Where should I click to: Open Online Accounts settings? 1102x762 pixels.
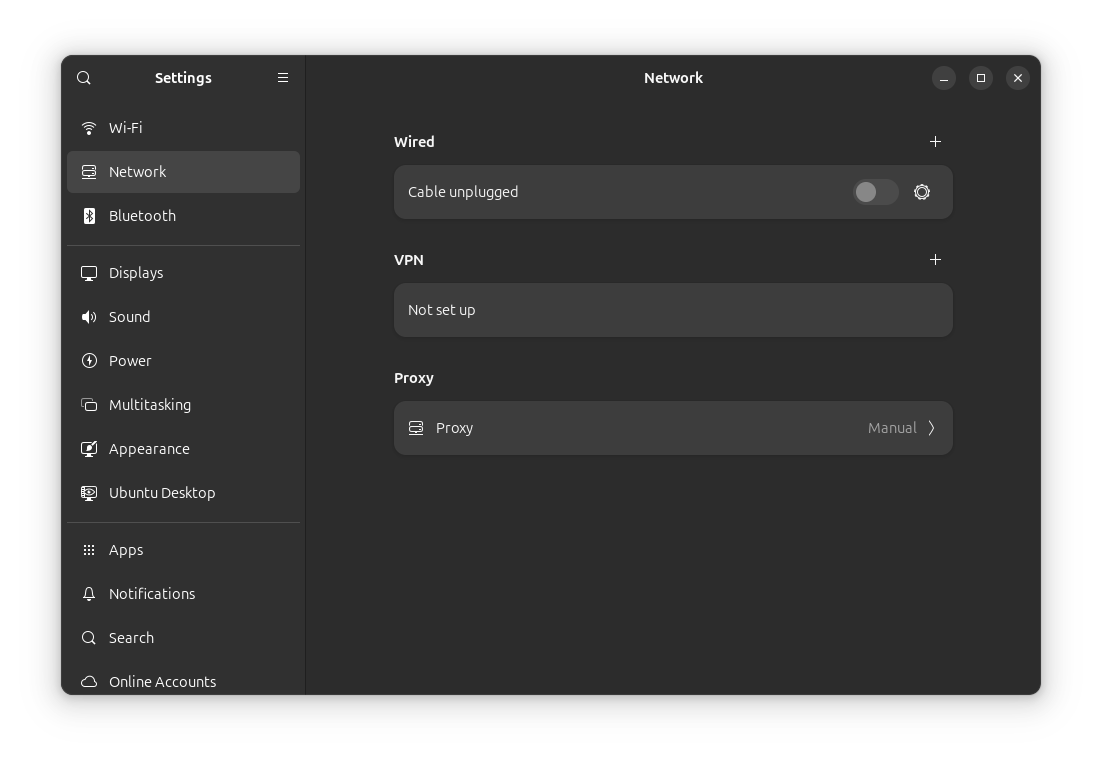click(162, 681)
